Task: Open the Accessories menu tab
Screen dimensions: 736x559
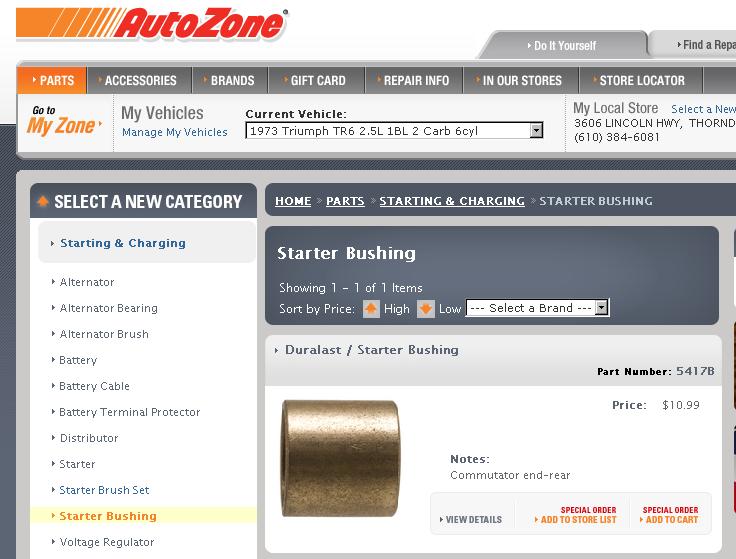Action: click(x=139, y=80)
